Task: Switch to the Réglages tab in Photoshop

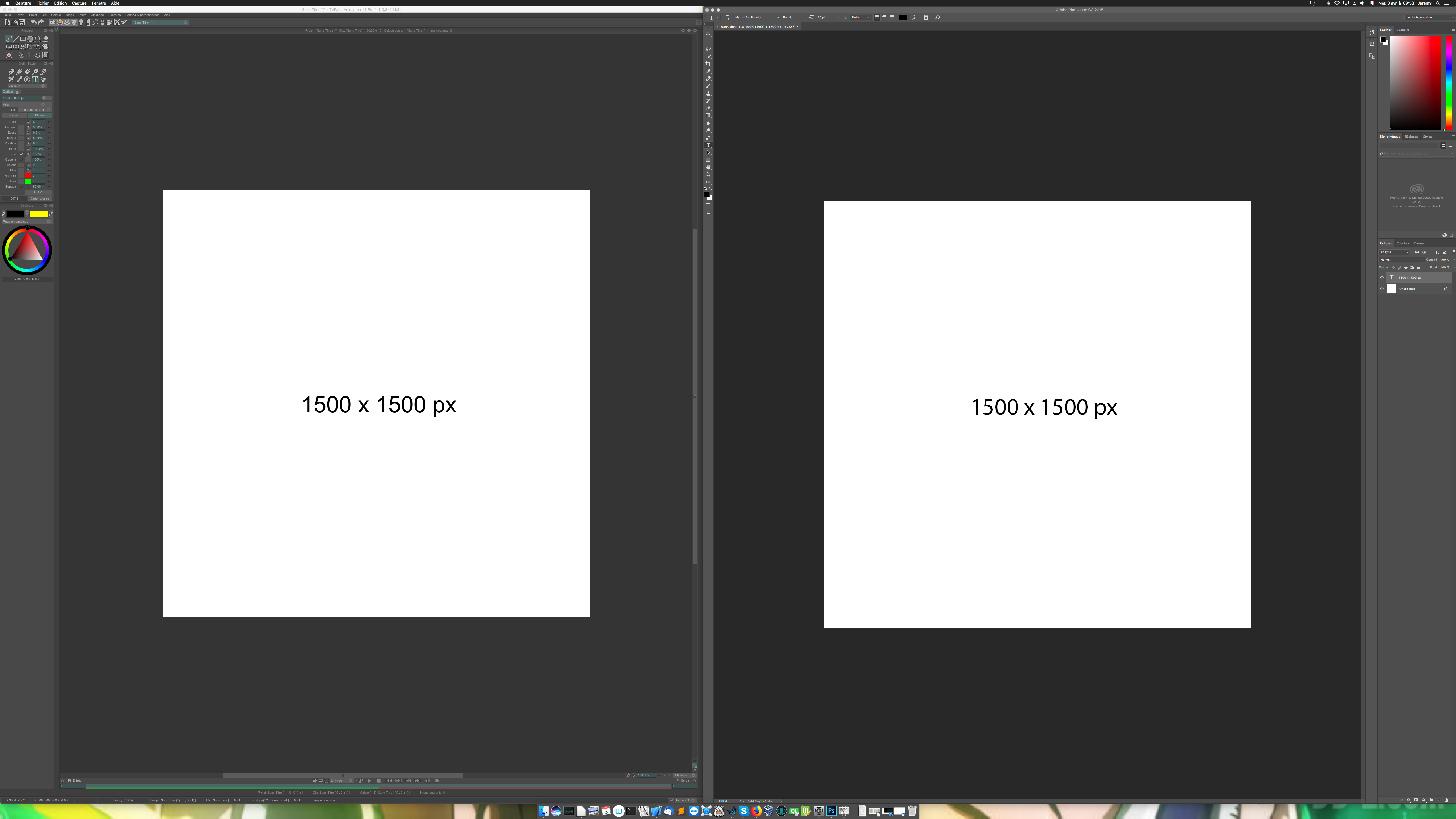Action: point(1411,137)
